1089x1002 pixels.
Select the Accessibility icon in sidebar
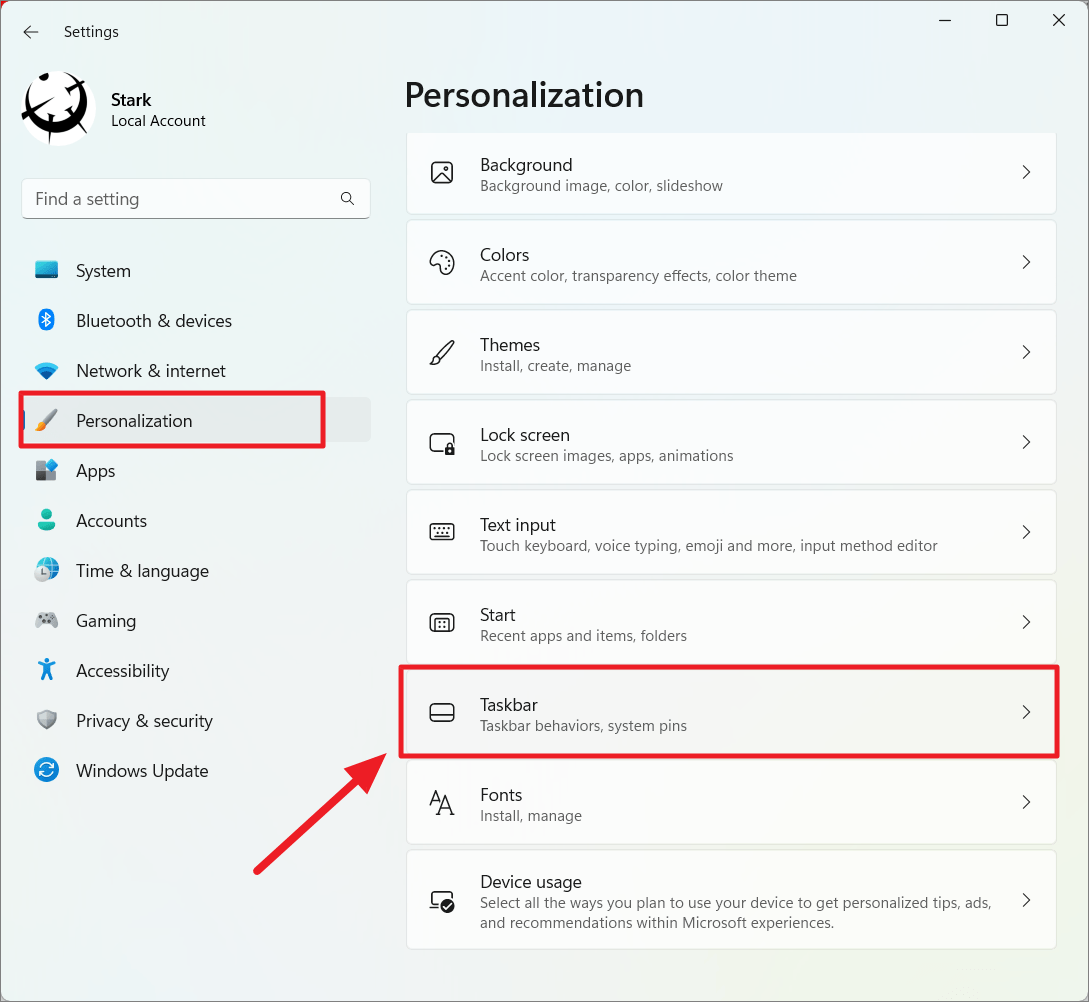tap(47, 670)
